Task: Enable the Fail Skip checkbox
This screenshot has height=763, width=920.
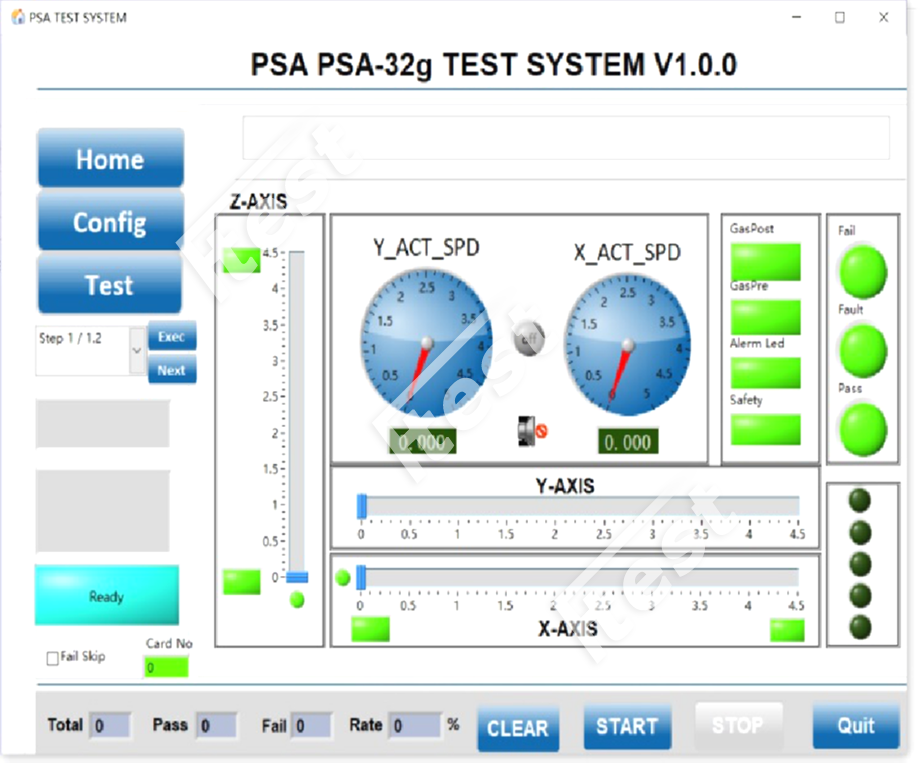Action: (53, 658)
